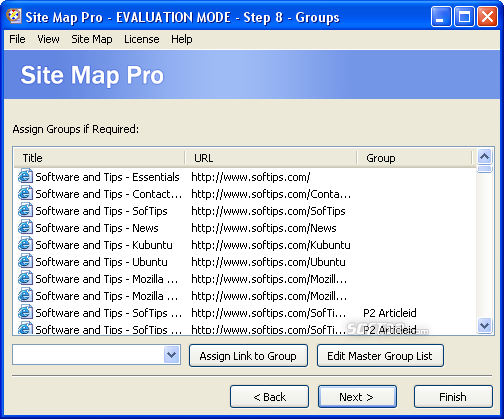Open the View menu
This screenshot has height=419, width=504.
tap(48, 39)
